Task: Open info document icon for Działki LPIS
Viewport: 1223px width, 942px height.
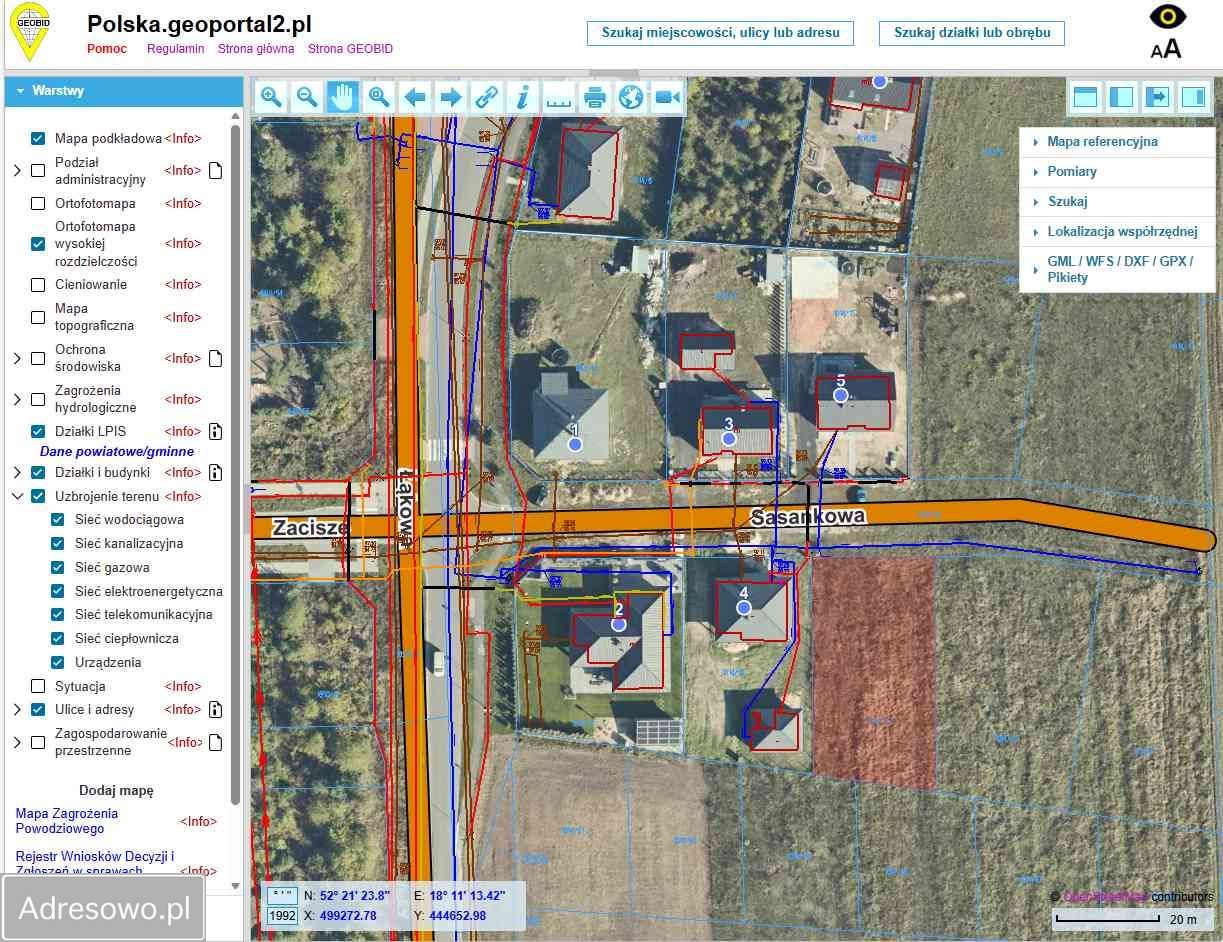Action: 215,431
